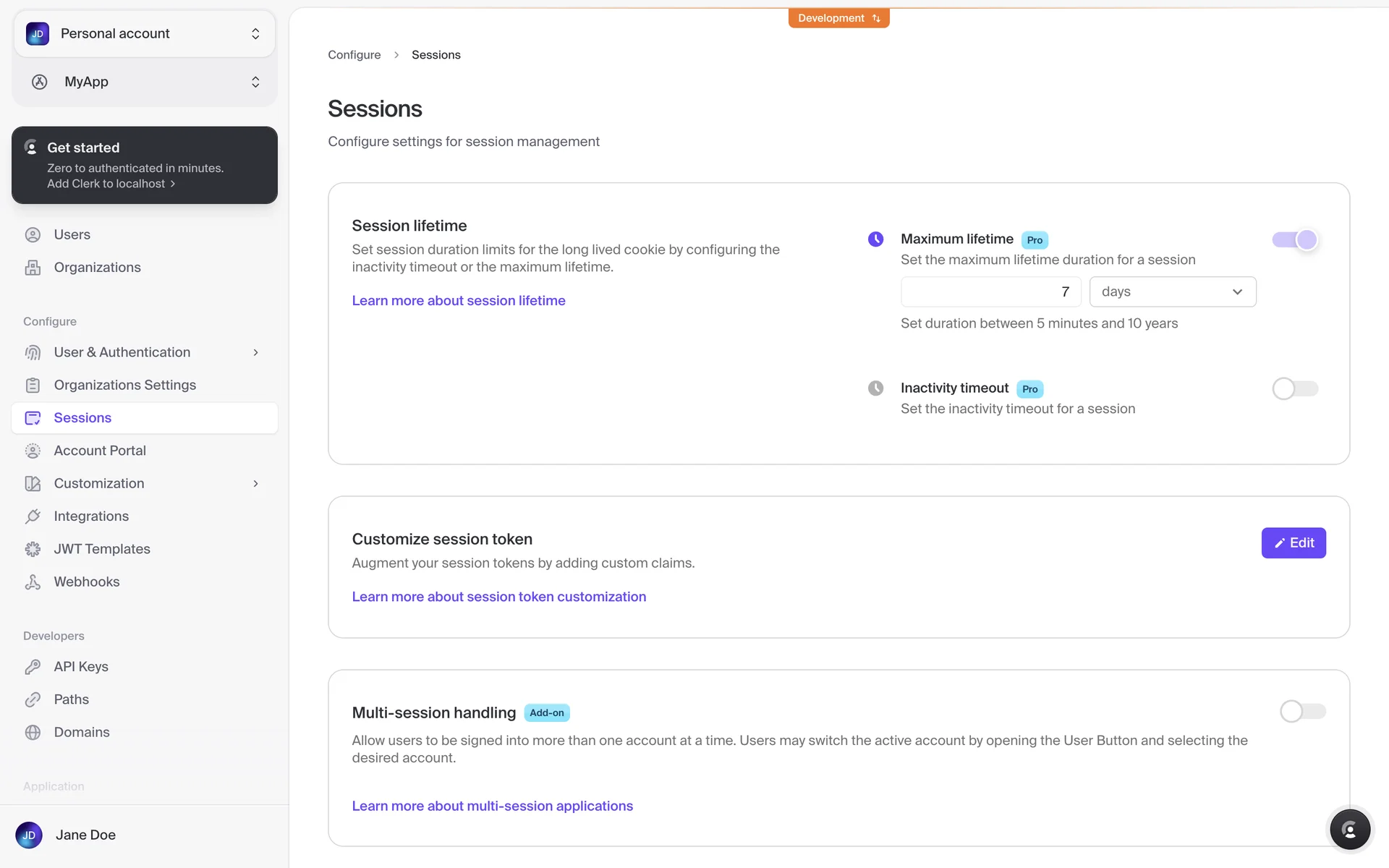Enable the Inactivity timeout toggle
The height and width of the screenshot is (868, 1389).
point(1295,389)
